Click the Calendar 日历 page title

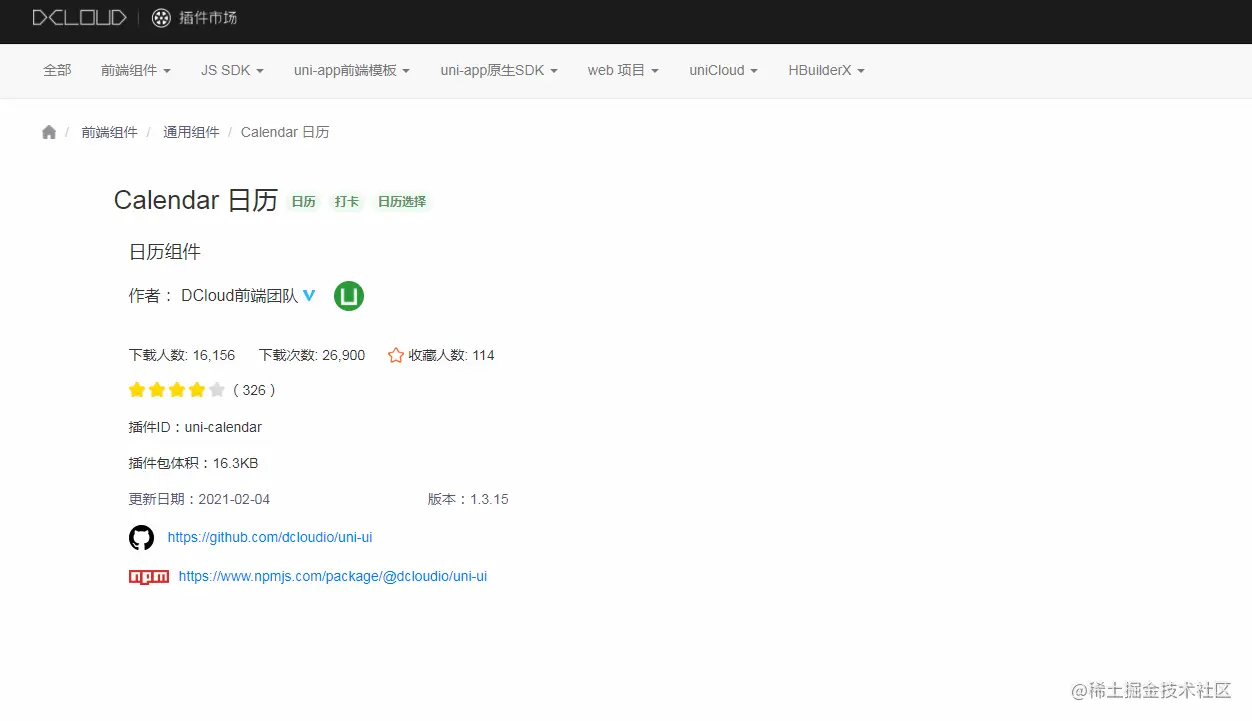(x=196, y=200)
